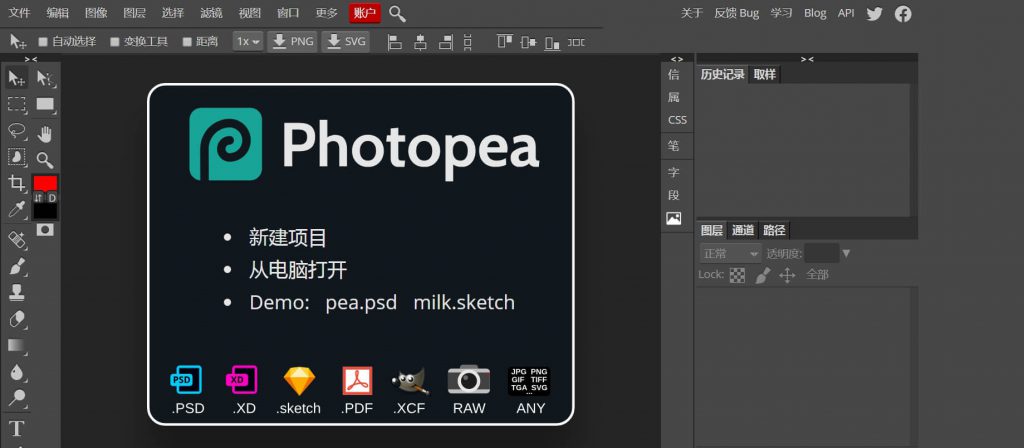
Task: Select the Gradient tool
Action: pos(16,345)
